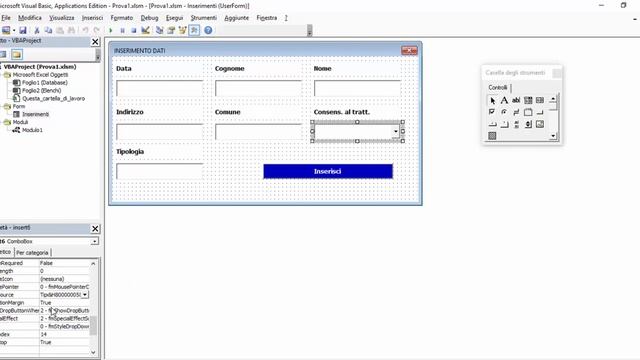This screenshot has height=360, width=640.
Task: Toggle Design Mode ruler icon
Action: coord(145,30)
